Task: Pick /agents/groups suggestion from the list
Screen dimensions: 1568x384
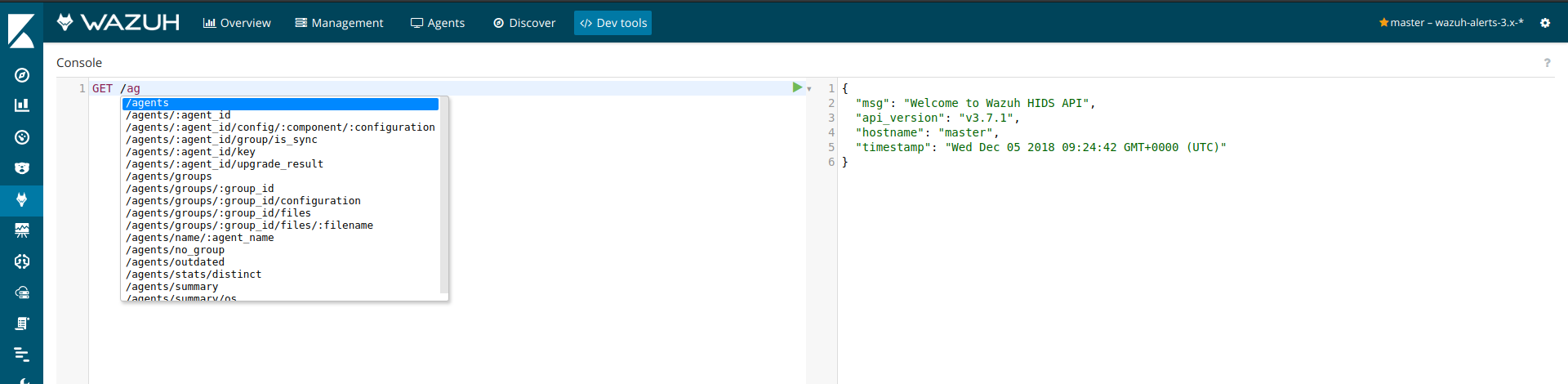Action: click(x=169, y=176)
